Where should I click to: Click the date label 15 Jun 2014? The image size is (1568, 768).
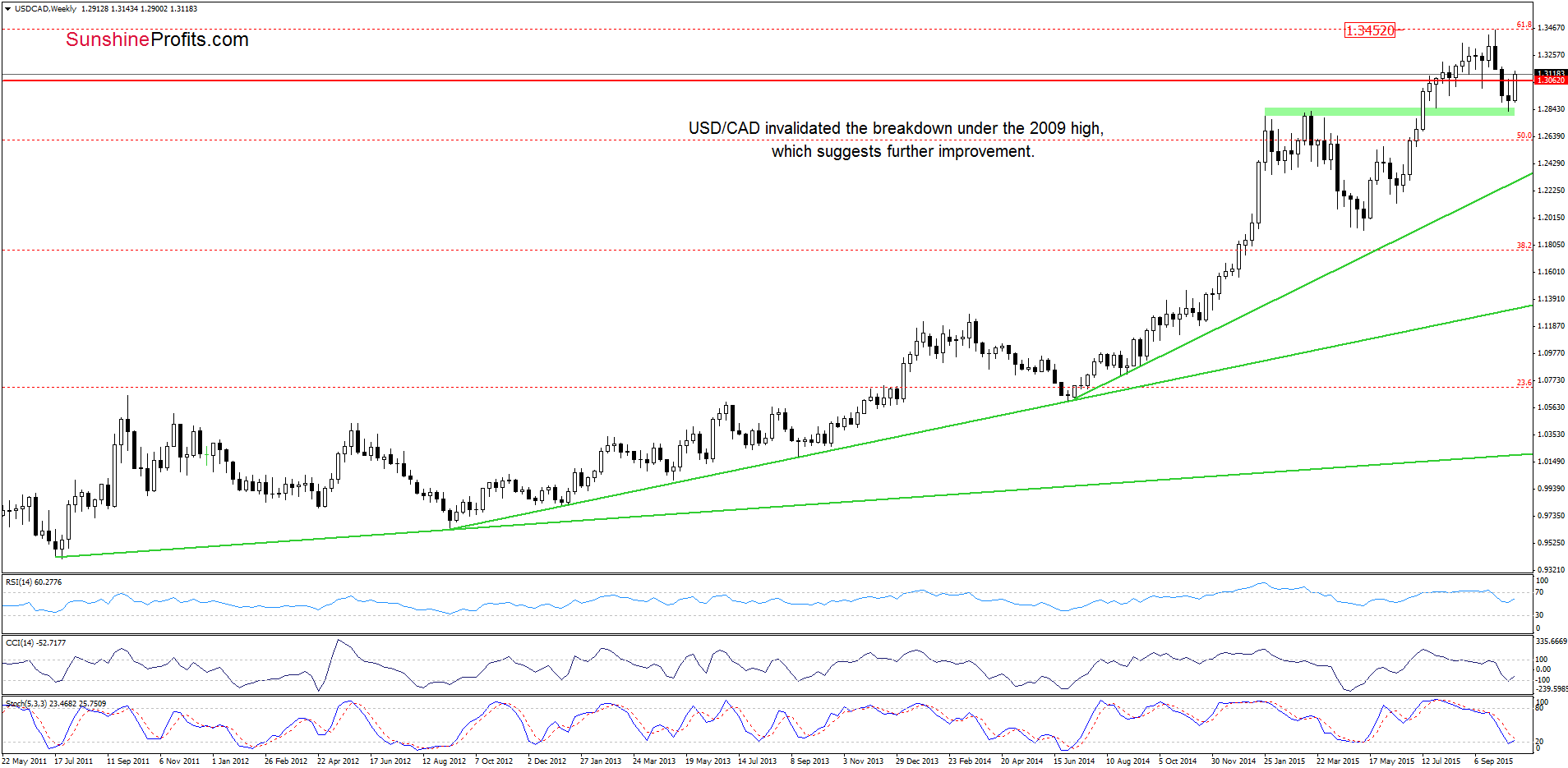pos(1074,761)
